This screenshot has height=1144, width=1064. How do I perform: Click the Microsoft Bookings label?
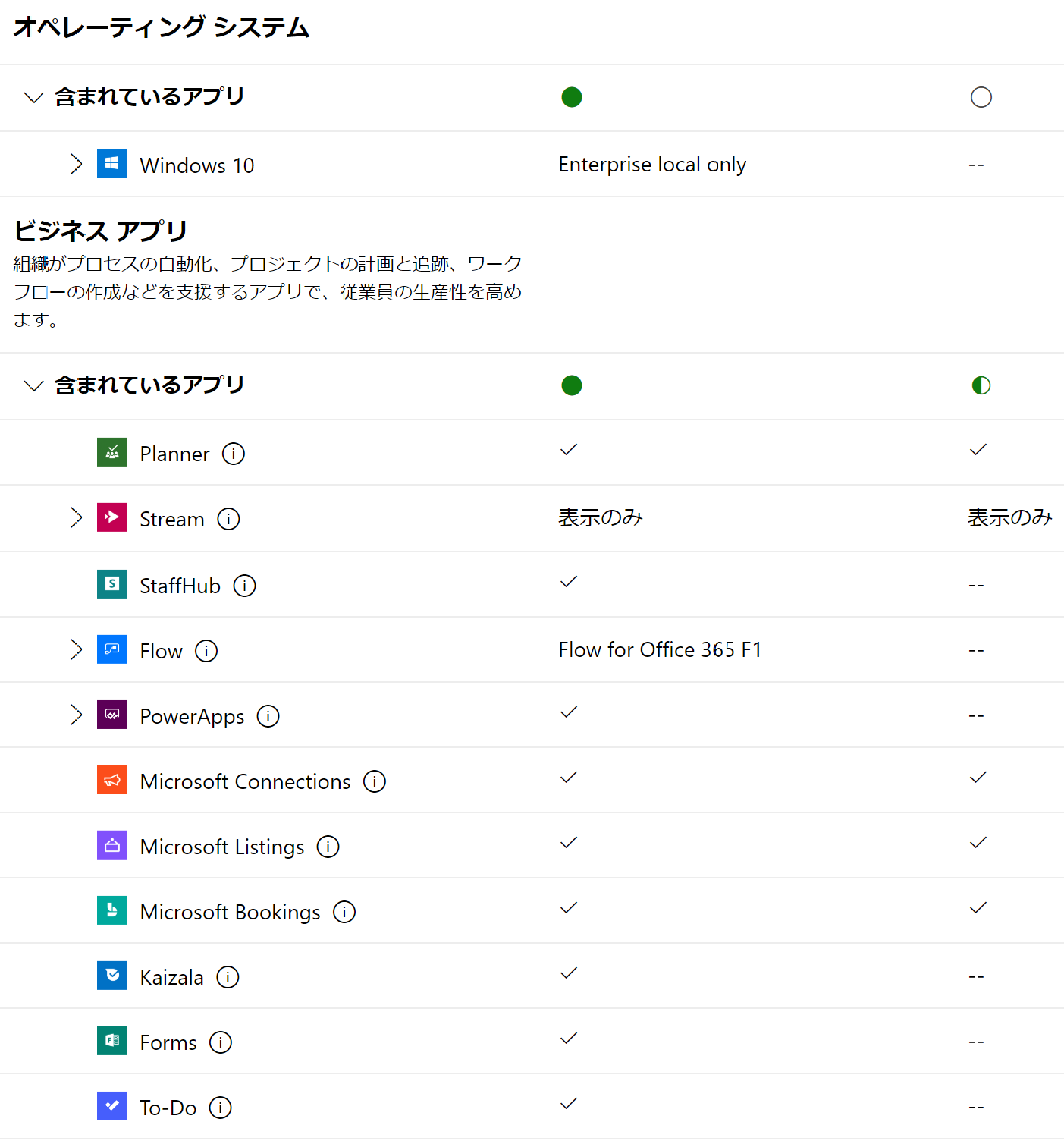click(231, 912)
